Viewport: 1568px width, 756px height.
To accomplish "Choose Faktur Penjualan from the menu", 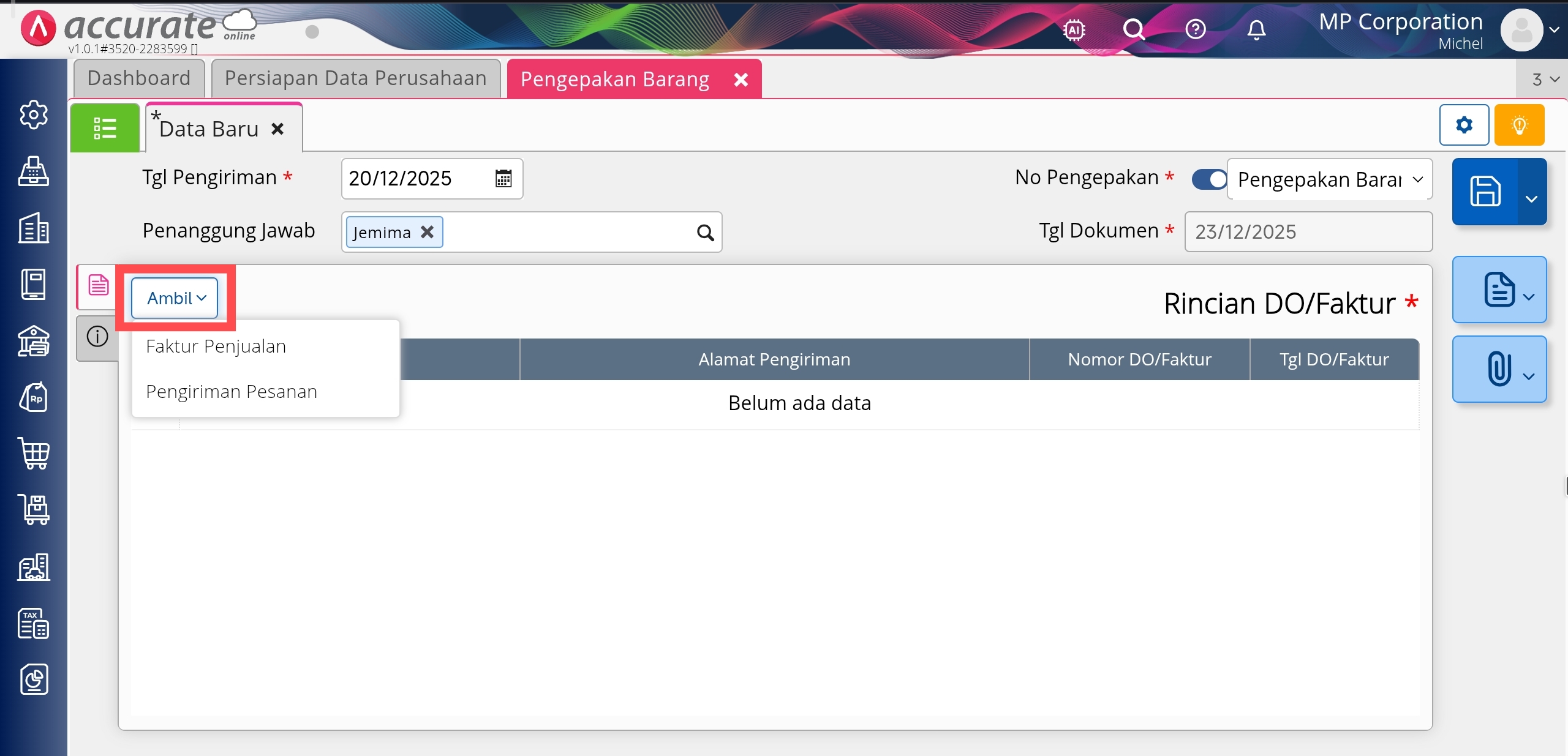I will 216,346.
